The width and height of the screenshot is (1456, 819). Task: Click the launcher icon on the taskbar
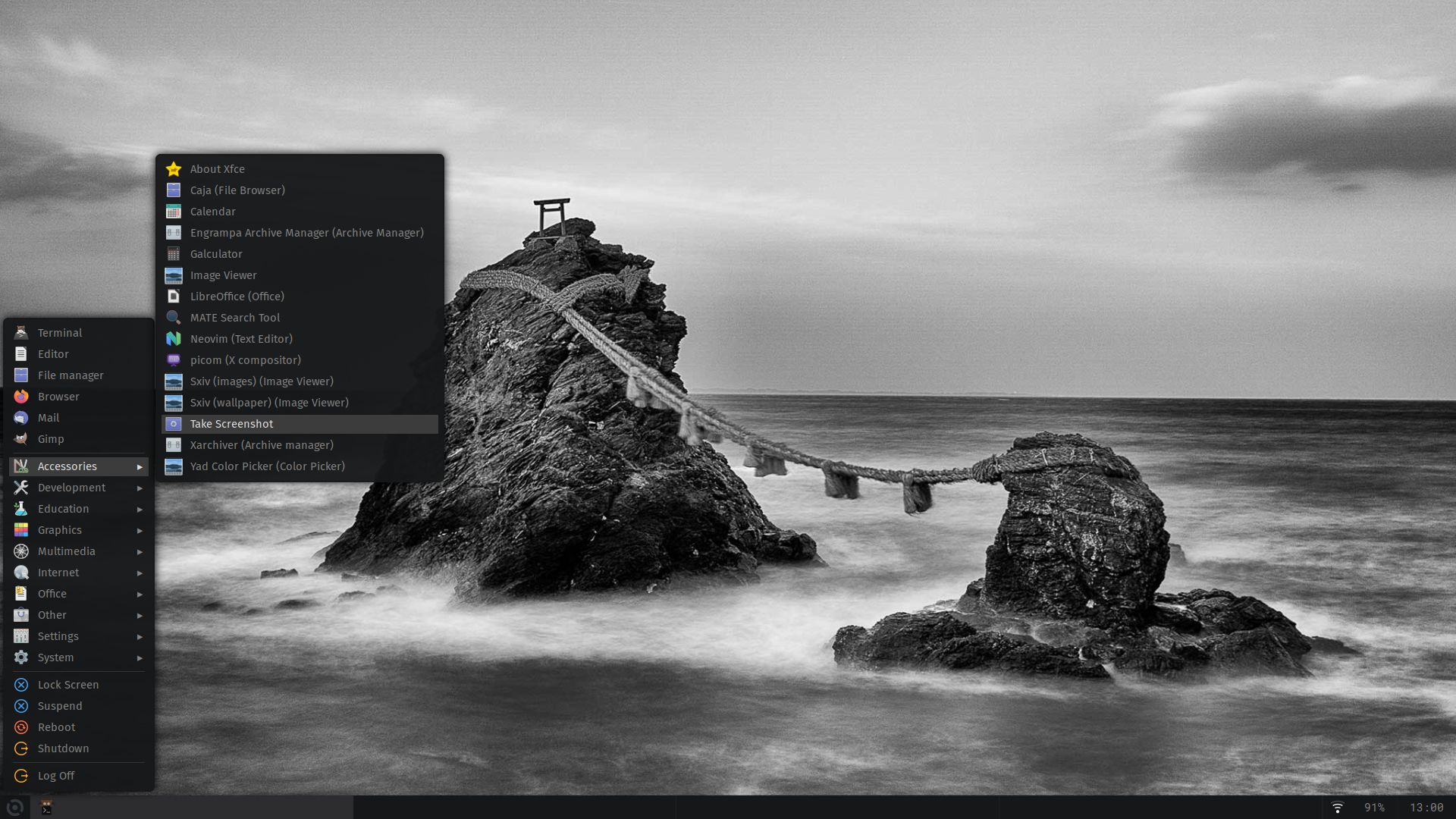[14, 808]
